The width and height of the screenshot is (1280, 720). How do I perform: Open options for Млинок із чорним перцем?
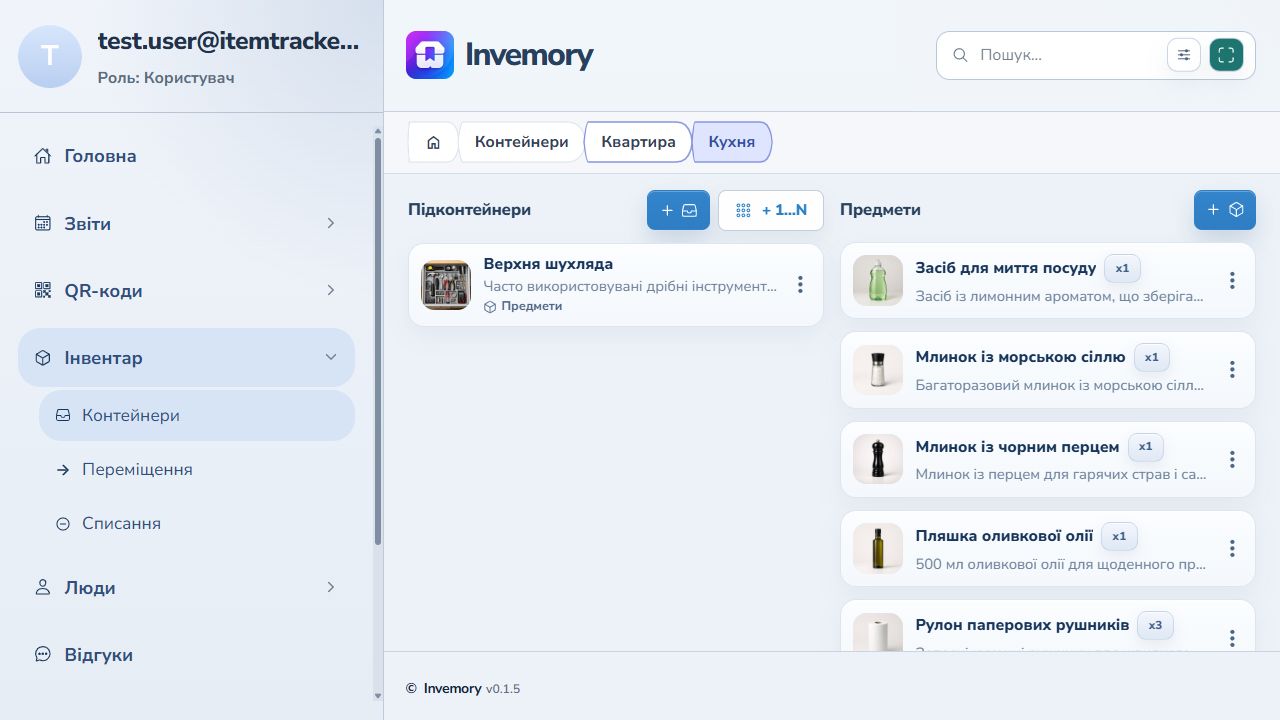pos(1232,459)
